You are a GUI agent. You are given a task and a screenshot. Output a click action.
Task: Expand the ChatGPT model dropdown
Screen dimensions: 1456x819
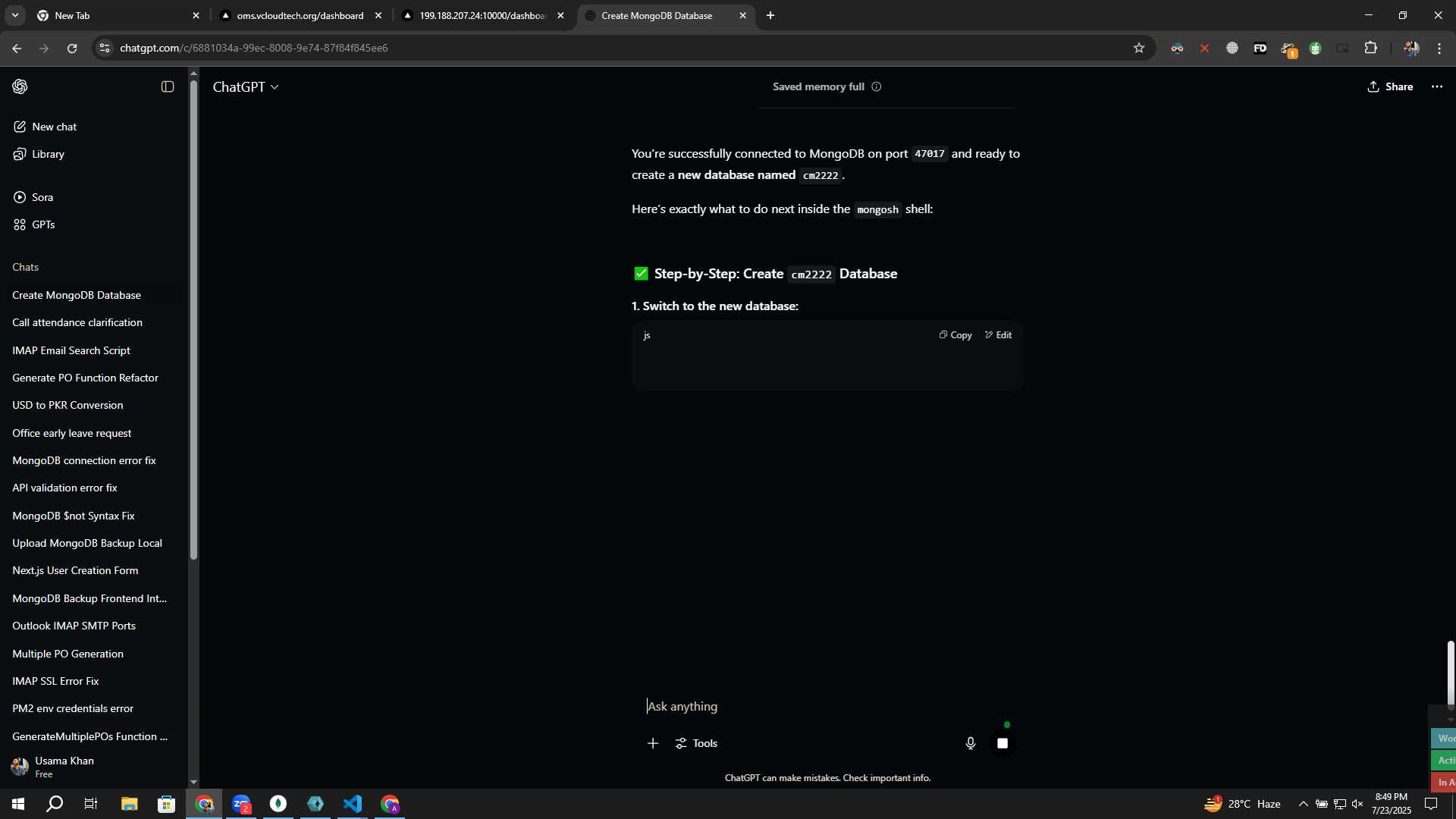point(246,87)
